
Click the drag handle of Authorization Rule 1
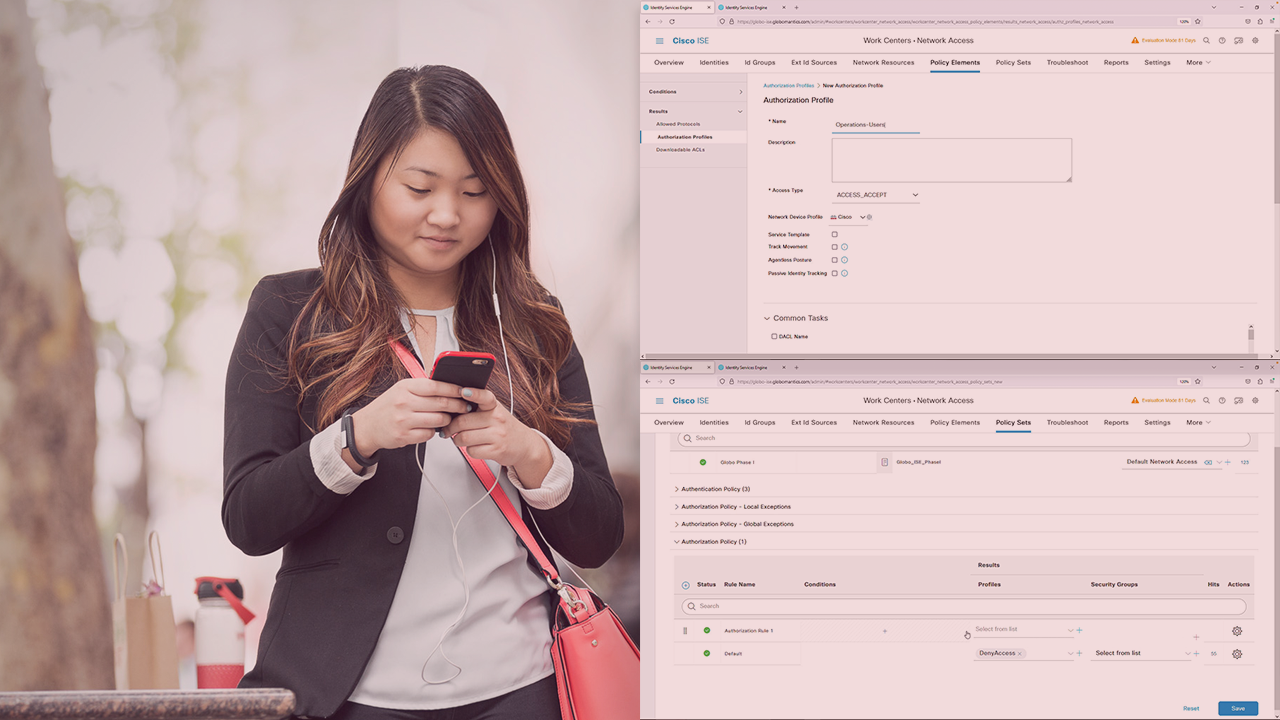click(685, 631)
